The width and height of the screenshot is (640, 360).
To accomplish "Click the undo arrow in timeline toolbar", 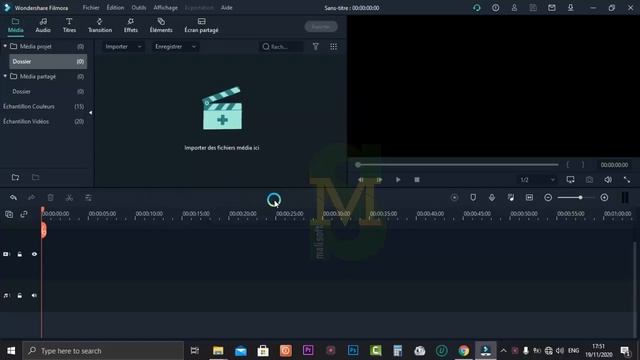I will [13, 198].
